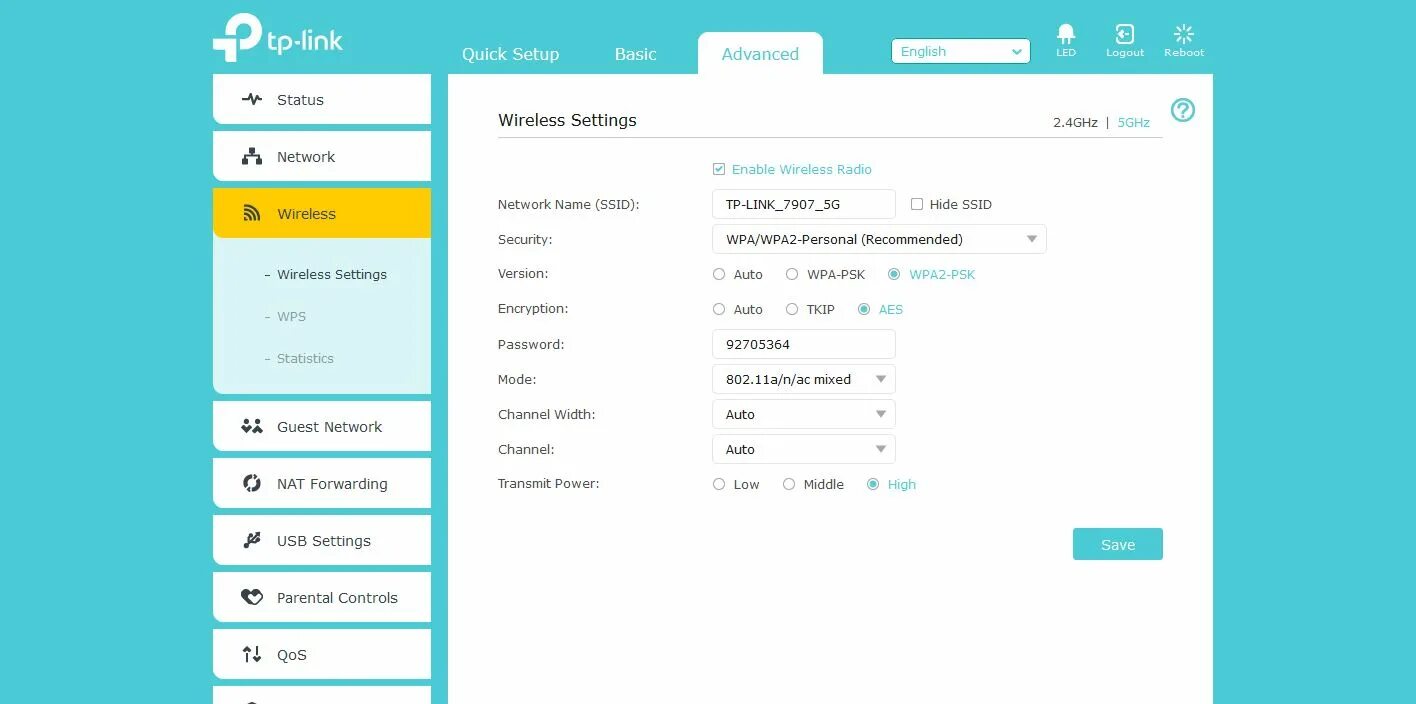Go to Wireless Settings submenu

[x=332, y=274]
